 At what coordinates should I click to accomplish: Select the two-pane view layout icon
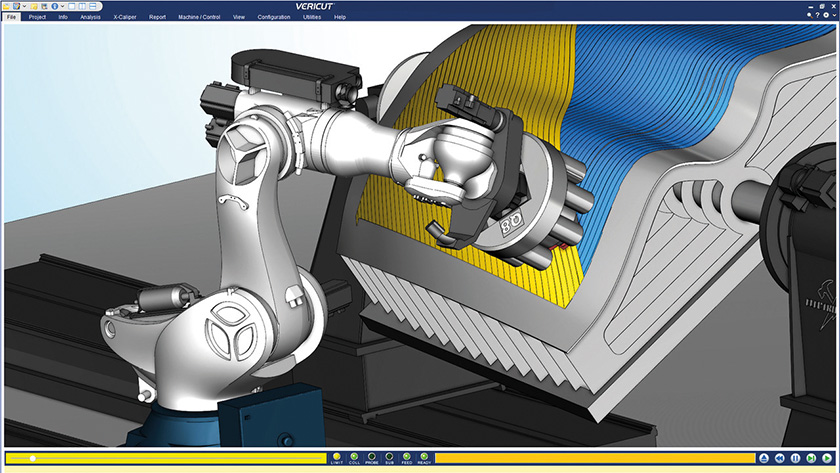pos(82,6)
